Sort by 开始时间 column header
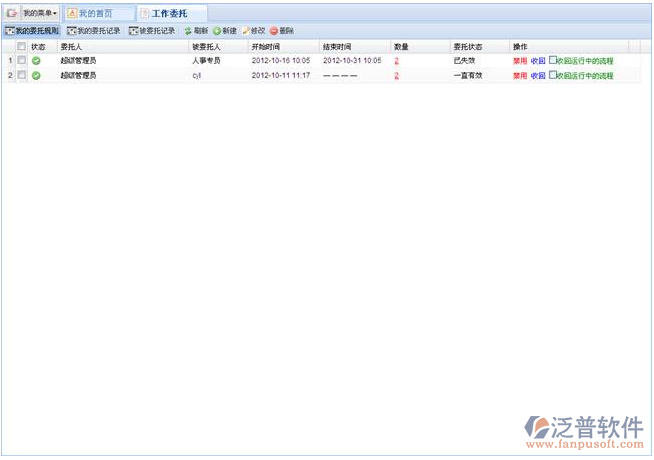This screenshot has width=654, height=460. coord(266,46)
